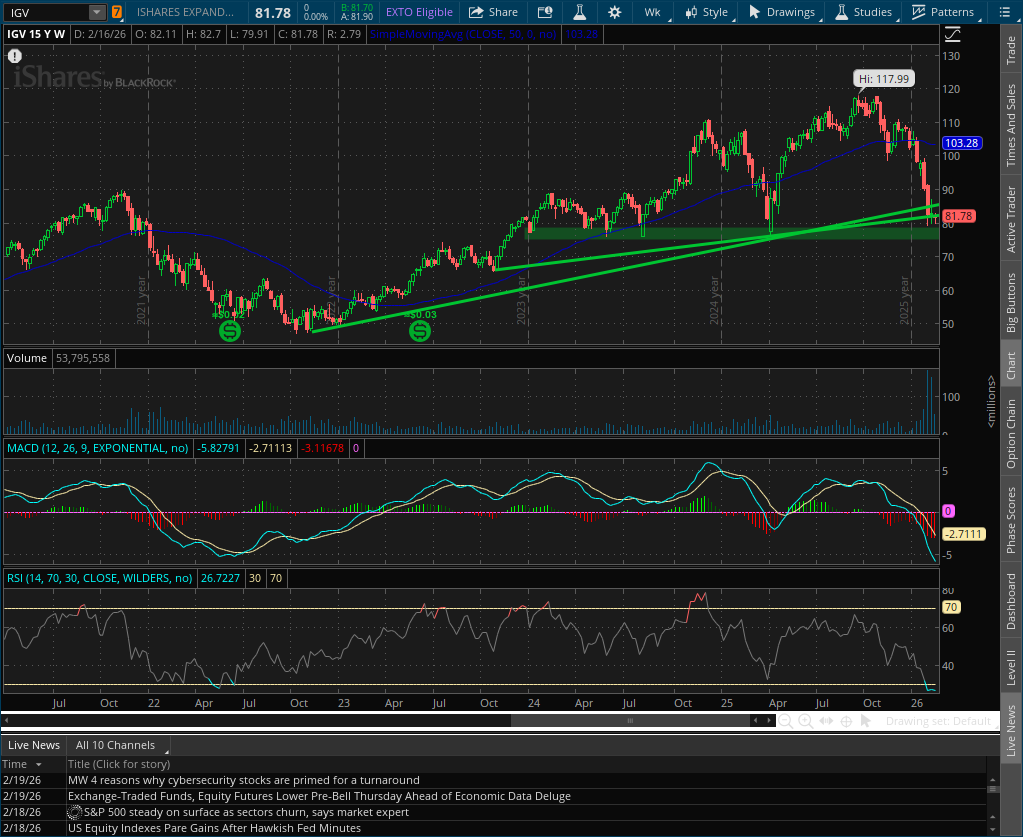The height and width of the screenshot is (837, 1023).
Task: Open the Studies menu
Action: pos(863,12)
